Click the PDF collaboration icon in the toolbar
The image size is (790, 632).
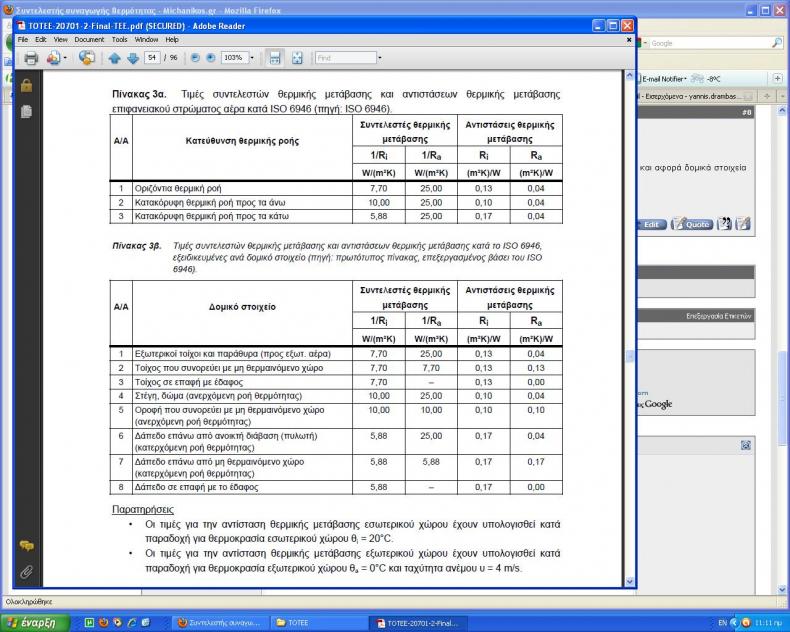coord(53,58)
